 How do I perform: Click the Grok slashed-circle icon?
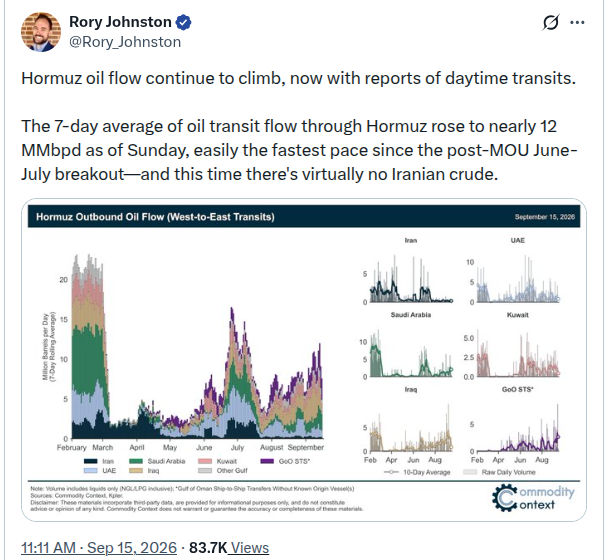click(551, 22)
